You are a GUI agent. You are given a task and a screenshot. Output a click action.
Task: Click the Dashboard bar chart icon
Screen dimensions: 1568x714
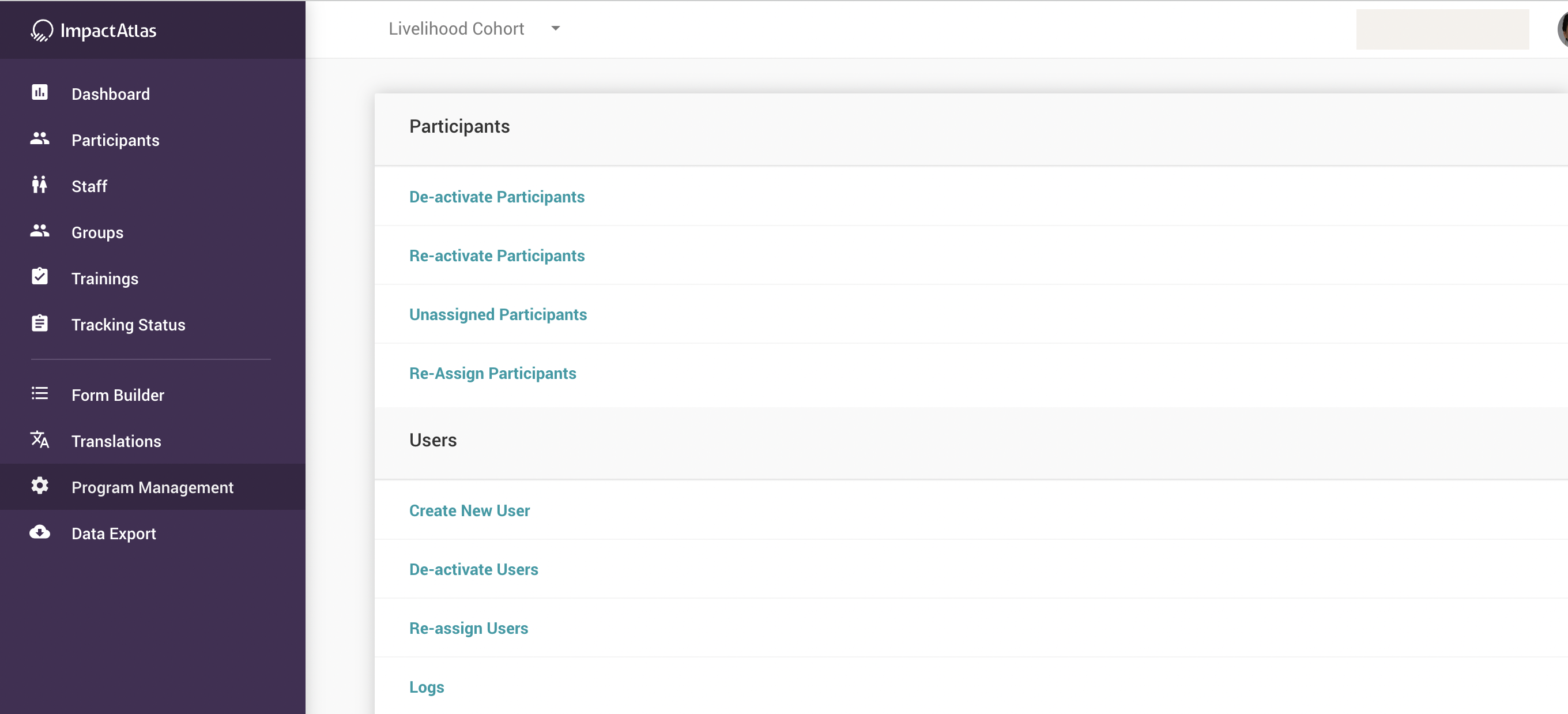pyautogui.click(x=40, y=93)
